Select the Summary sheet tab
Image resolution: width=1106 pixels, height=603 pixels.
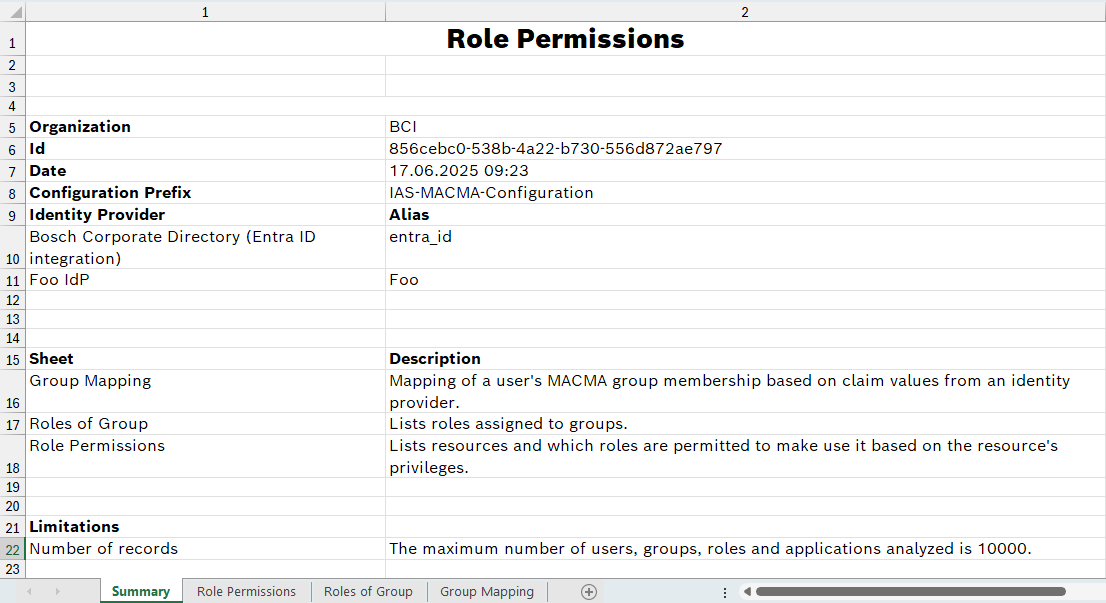[x=140, y=592]
